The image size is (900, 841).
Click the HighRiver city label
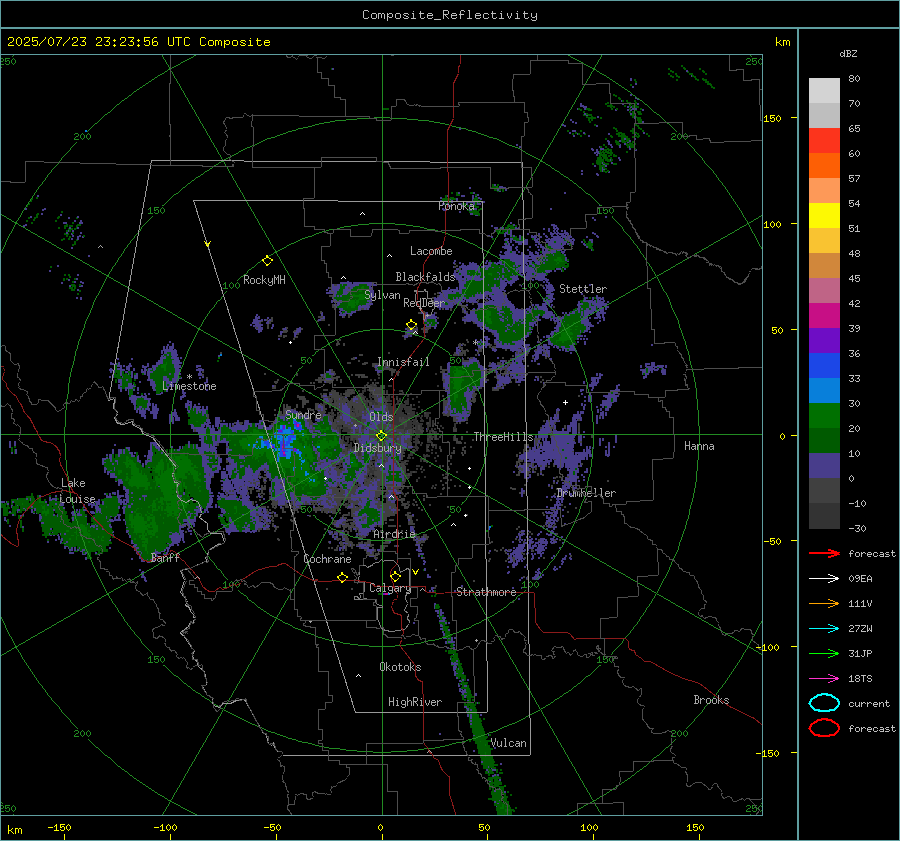pyautogui.click(x=415, y=702)
